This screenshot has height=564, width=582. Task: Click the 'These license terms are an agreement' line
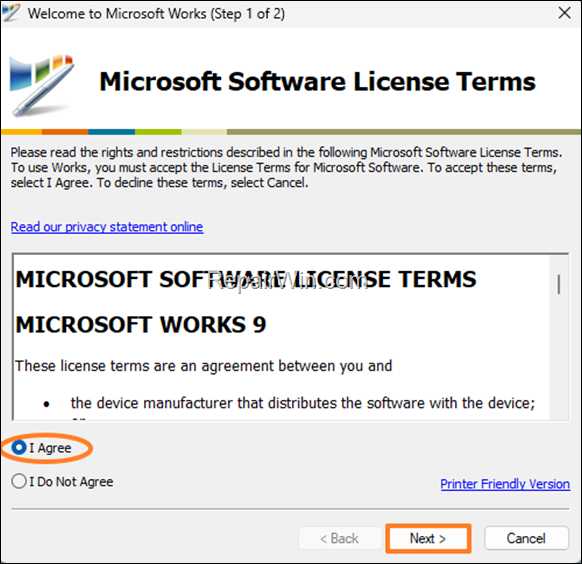point(203,366)
